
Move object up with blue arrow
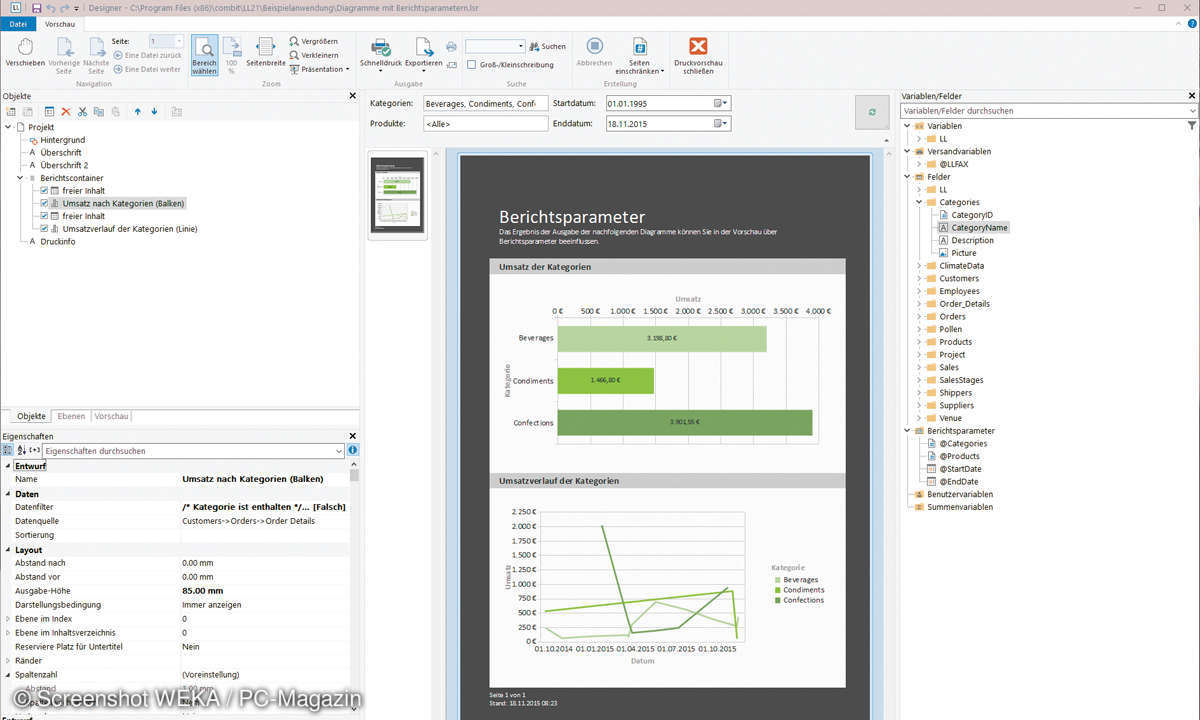pyautogui.click(x=138, y=112)
